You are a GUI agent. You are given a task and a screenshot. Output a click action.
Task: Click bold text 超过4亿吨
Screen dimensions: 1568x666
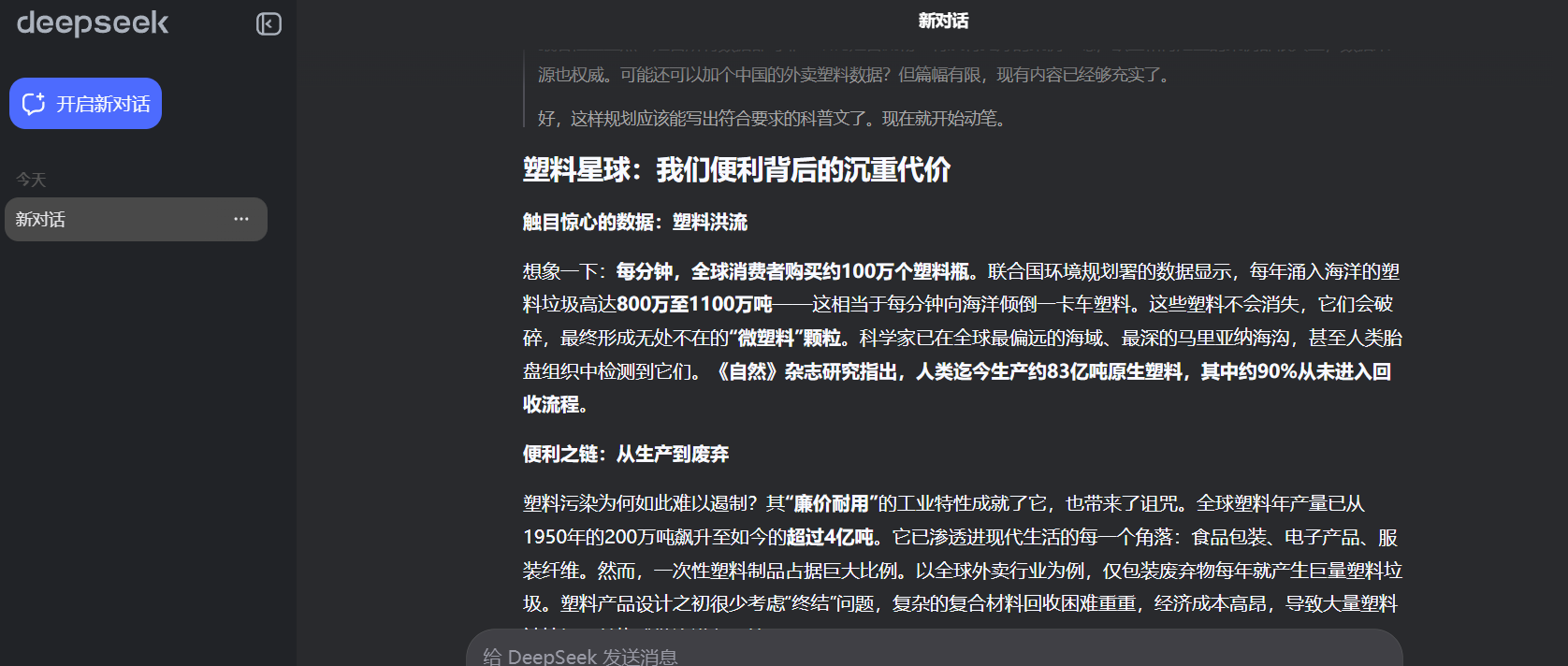tap(830, 537)
